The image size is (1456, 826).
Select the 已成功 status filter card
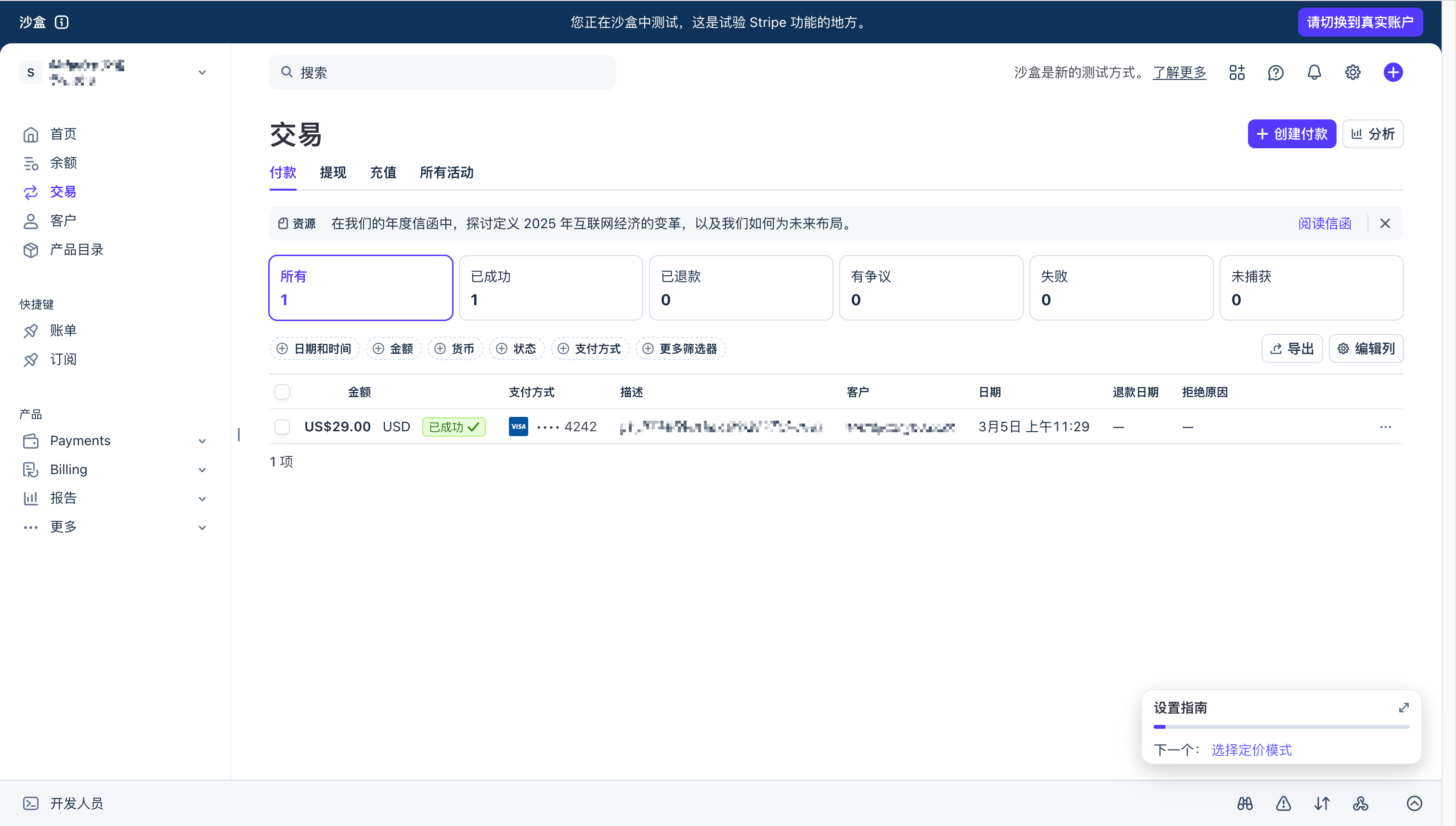click(x=550, y=288)
